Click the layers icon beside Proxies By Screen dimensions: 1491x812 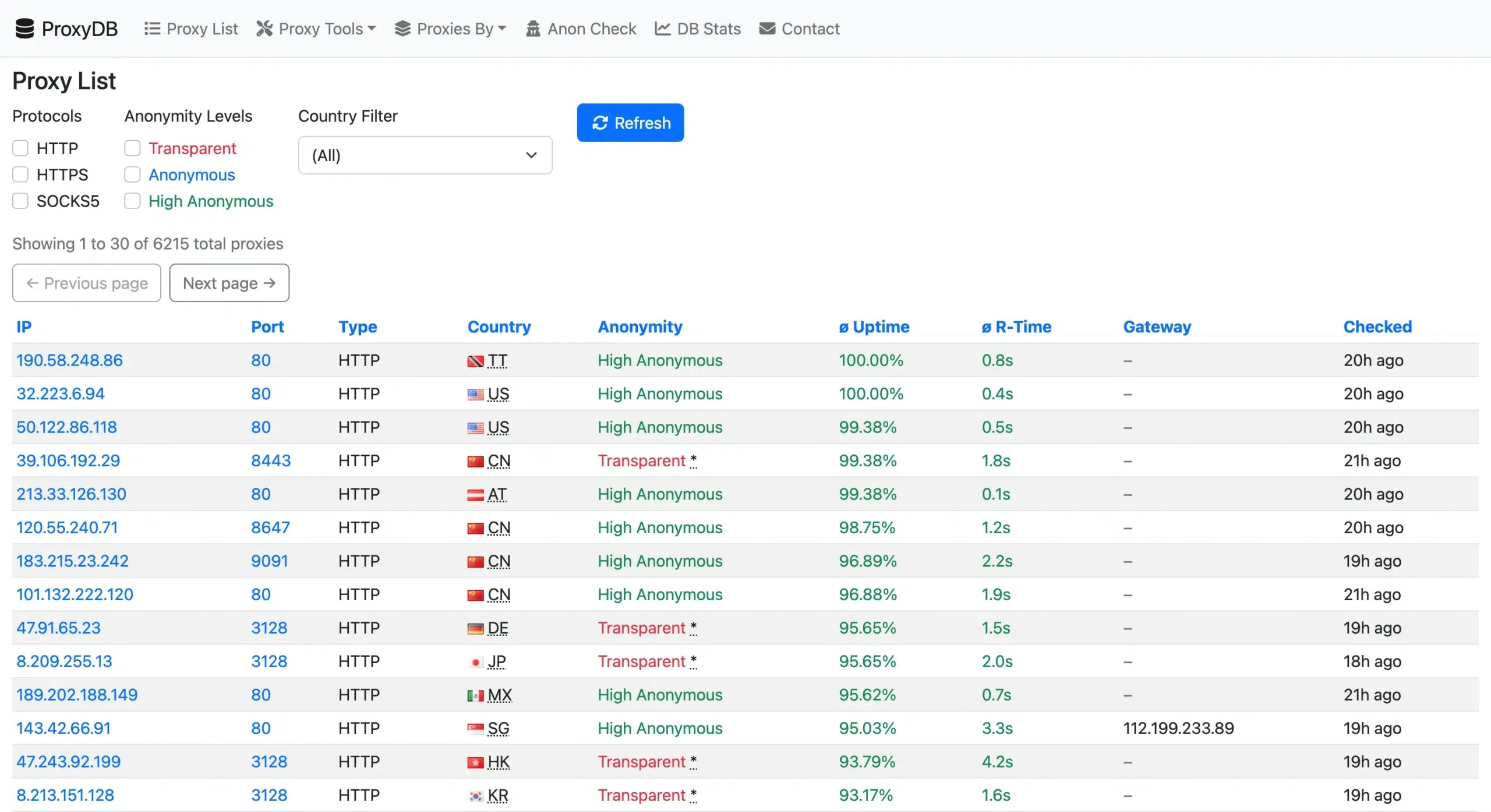[402, 29]
